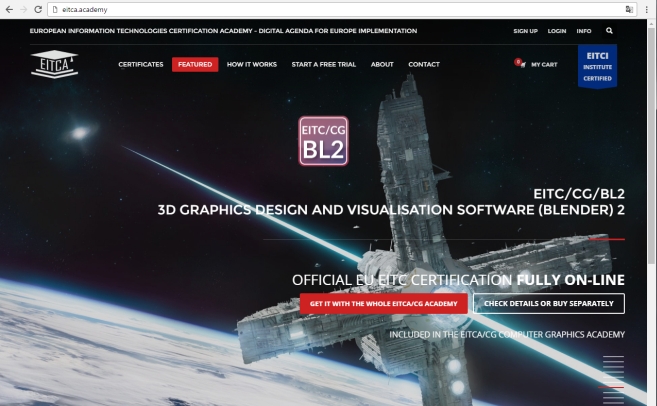Click the EITC/CG BL2 certificate badge
657x406 pixels.
click(x=323, y=141)
